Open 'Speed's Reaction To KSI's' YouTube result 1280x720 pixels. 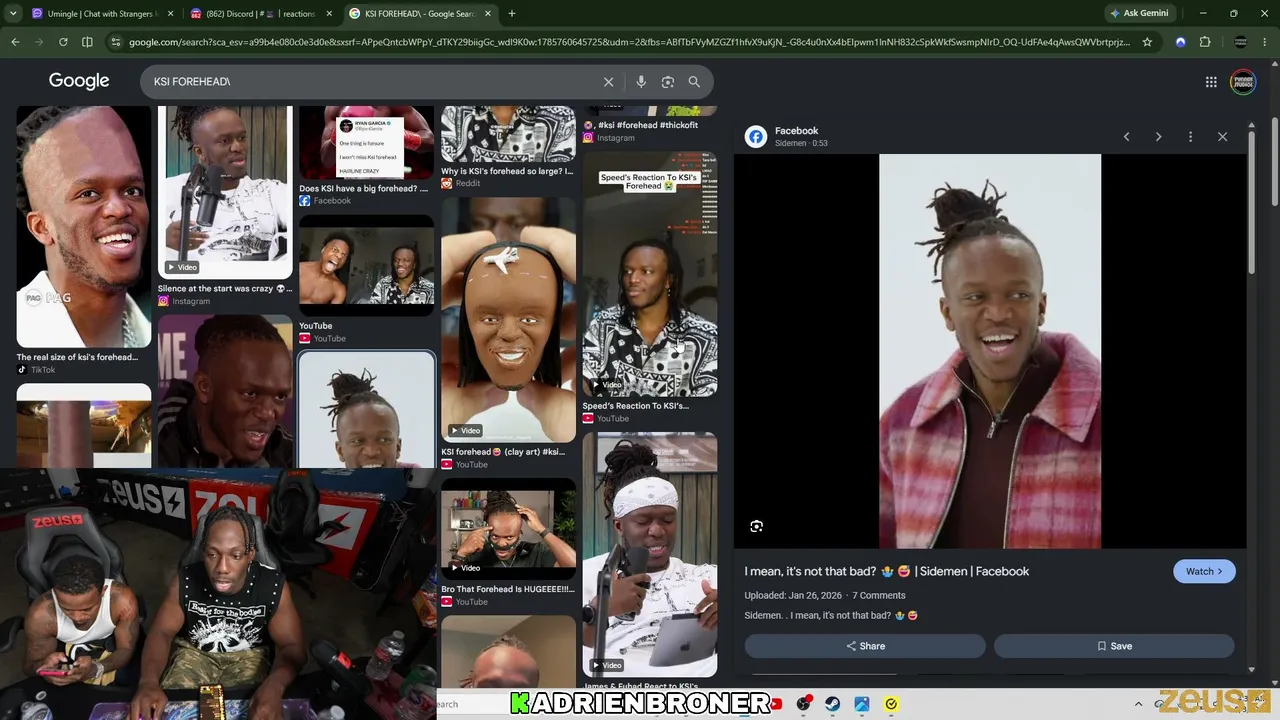[636, 406]
